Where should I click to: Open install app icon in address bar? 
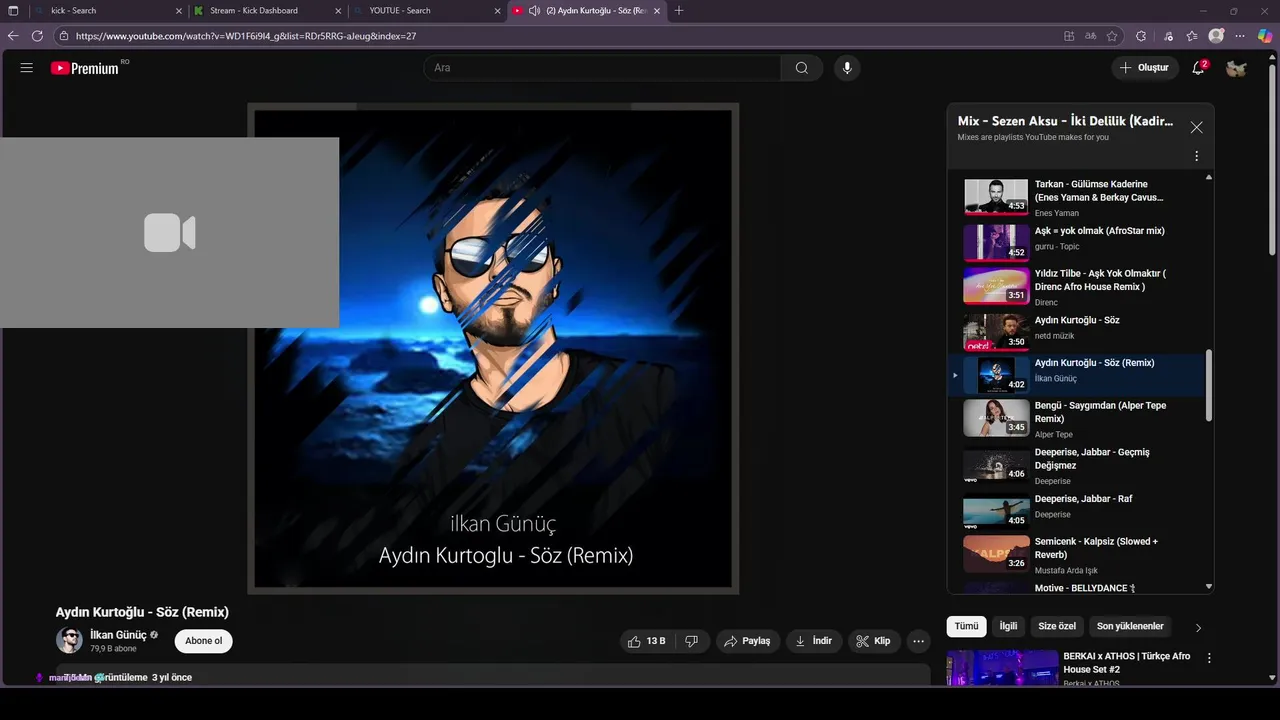(x=1069, y=36)
